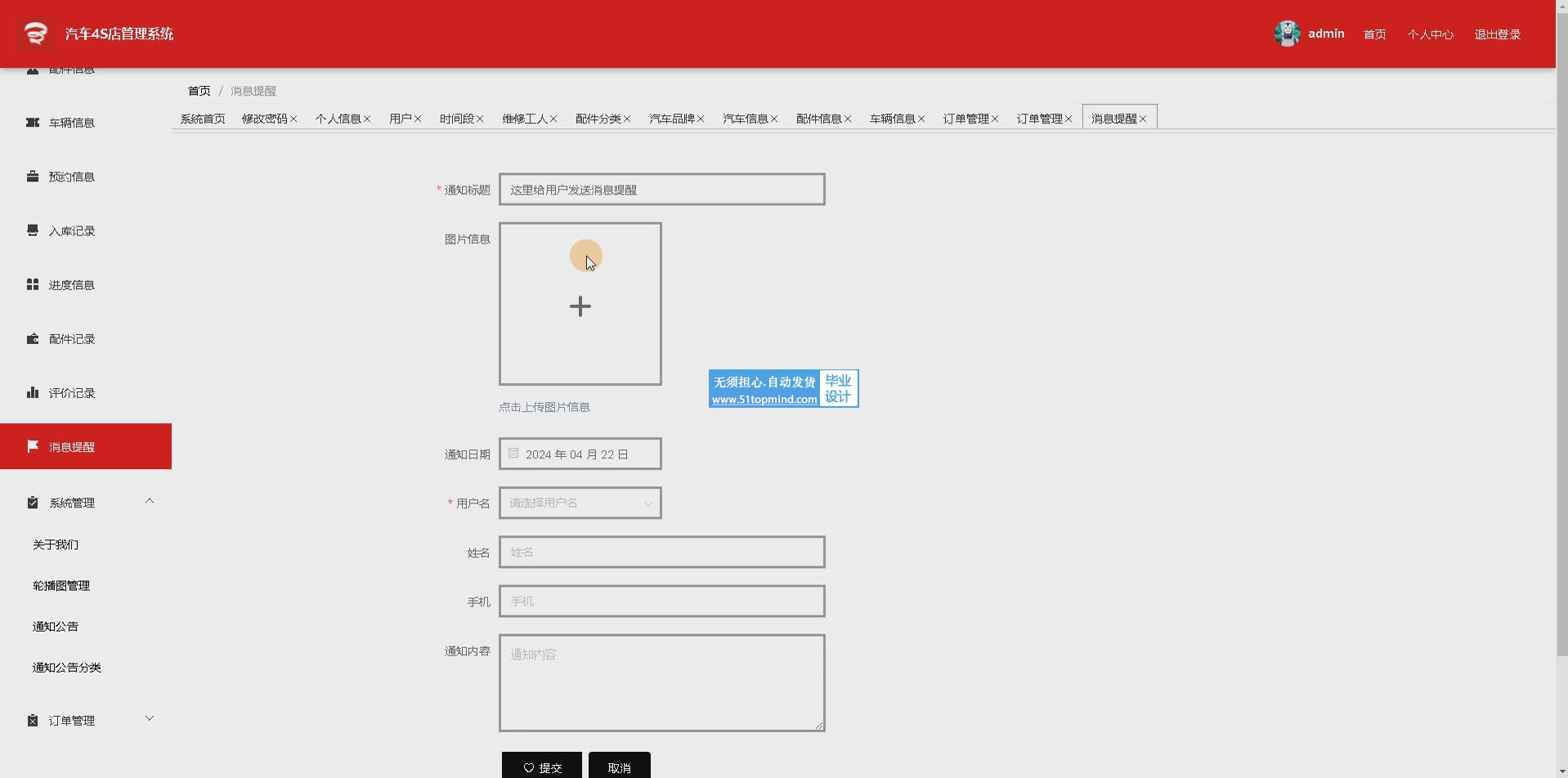Close the 修改密码 tab

[x=293, y=119]
